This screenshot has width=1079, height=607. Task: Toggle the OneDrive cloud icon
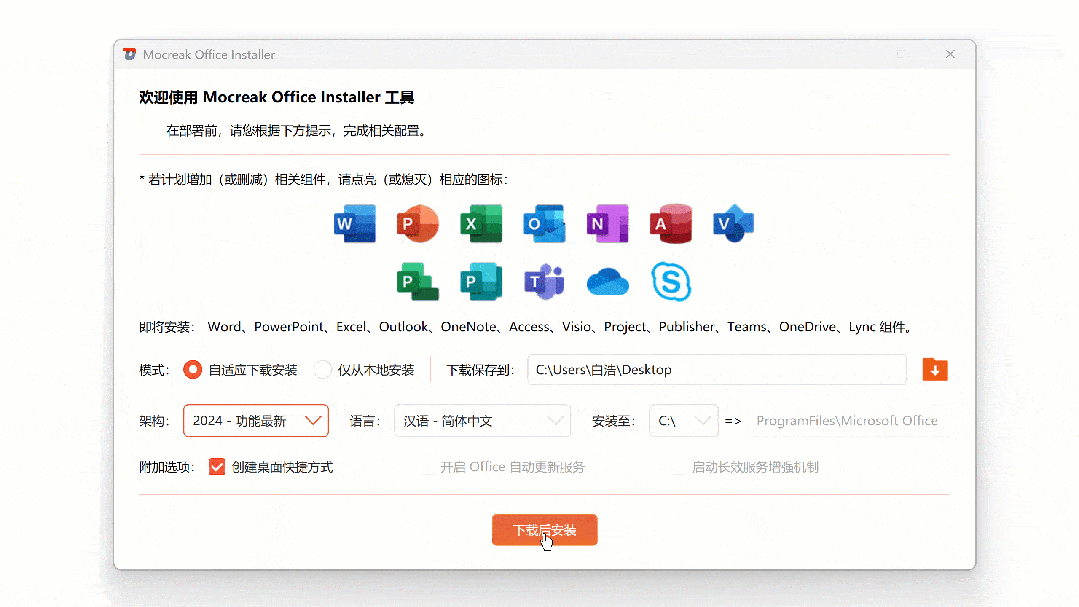(608, 282)
